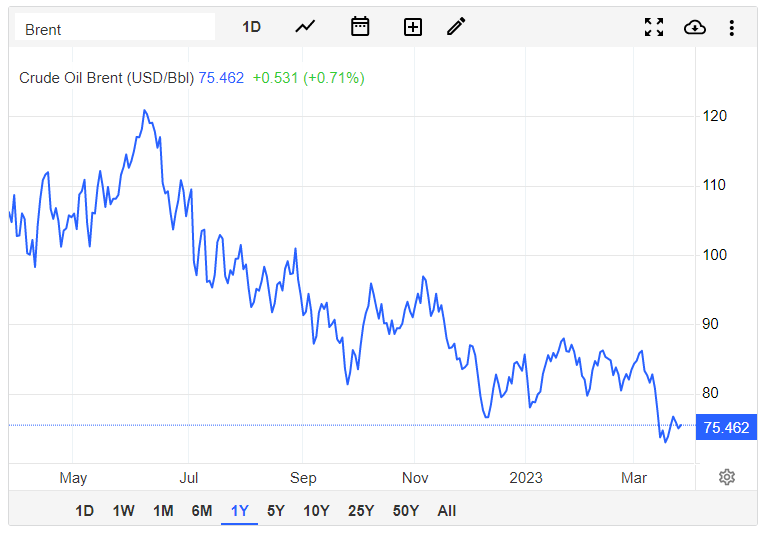Toggle fullscreen chart view
Viewport: 769px width, 537px height.
click(654, 27)
